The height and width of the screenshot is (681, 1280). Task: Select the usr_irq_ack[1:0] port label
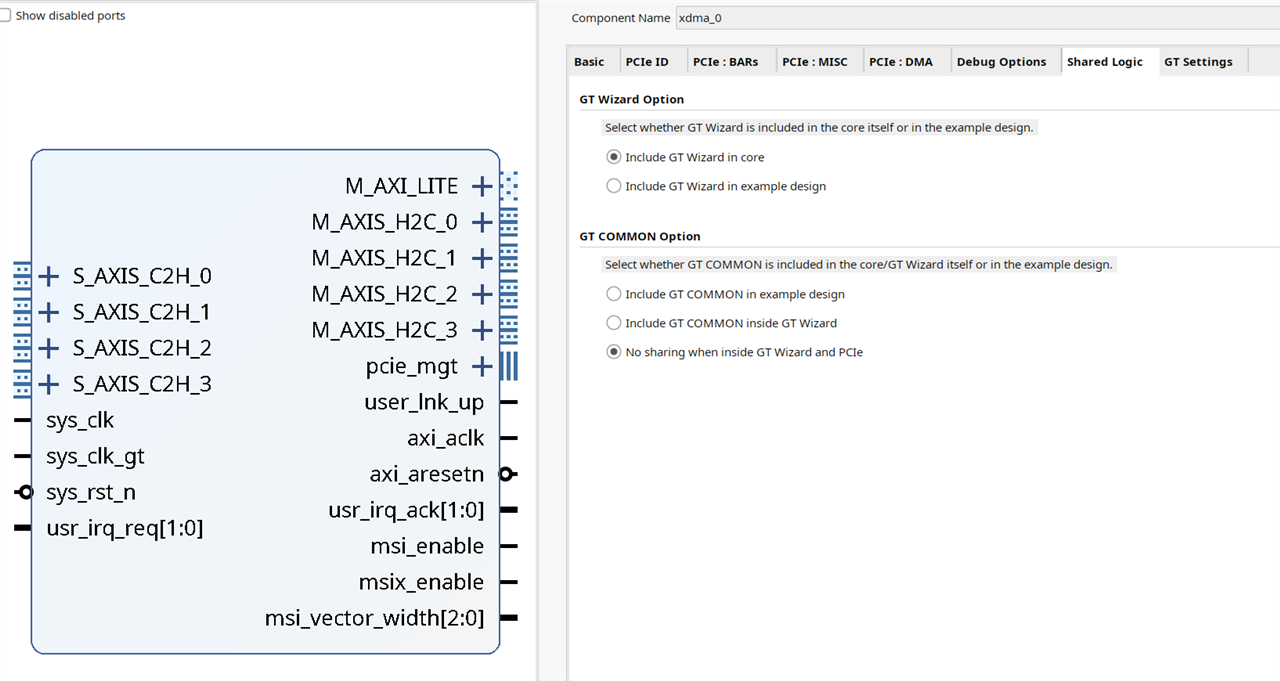tap(406, 510)
